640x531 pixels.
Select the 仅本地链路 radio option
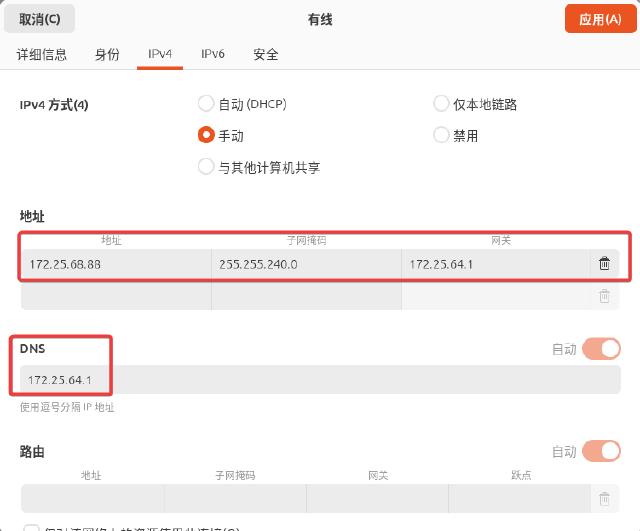(x=441, y=103)
